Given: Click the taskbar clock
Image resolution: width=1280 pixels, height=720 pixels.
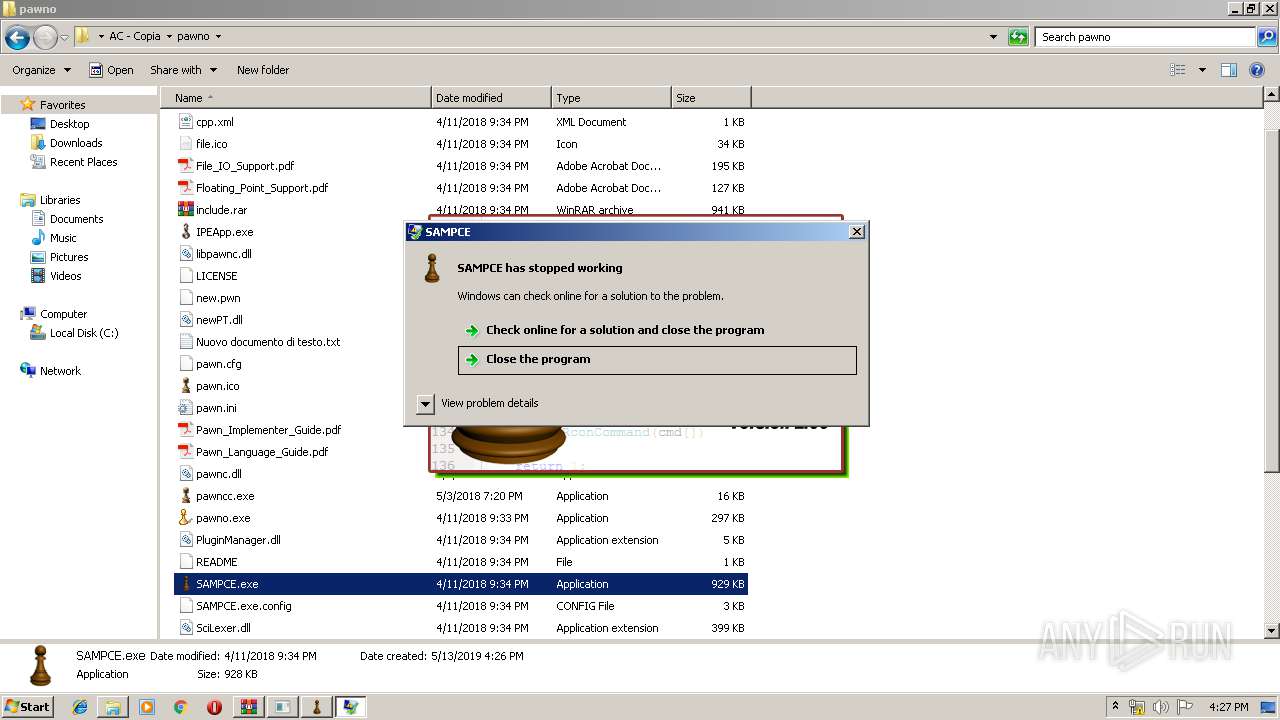Looking at the screenshot, I should click(x=1230, y=707).
